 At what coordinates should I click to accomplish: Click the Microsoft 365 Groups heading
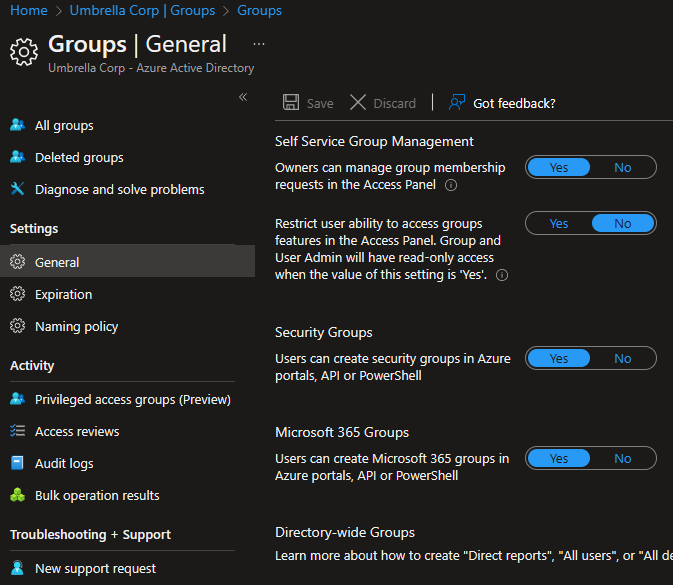pos(342,432)
